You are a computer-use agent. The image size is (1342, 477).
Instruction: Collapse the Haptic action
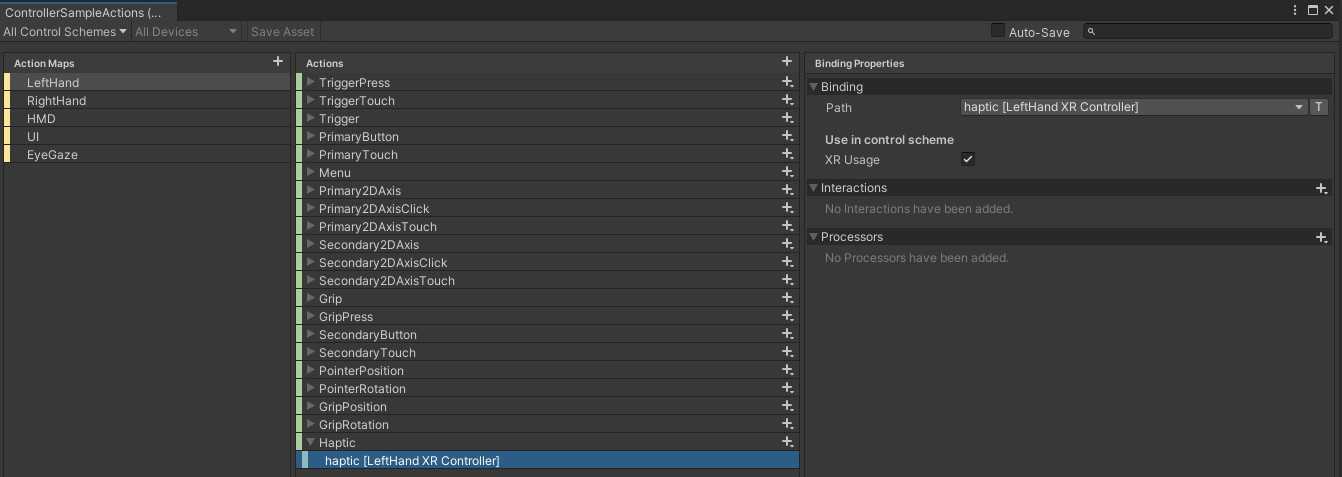(x=311, y=442)
